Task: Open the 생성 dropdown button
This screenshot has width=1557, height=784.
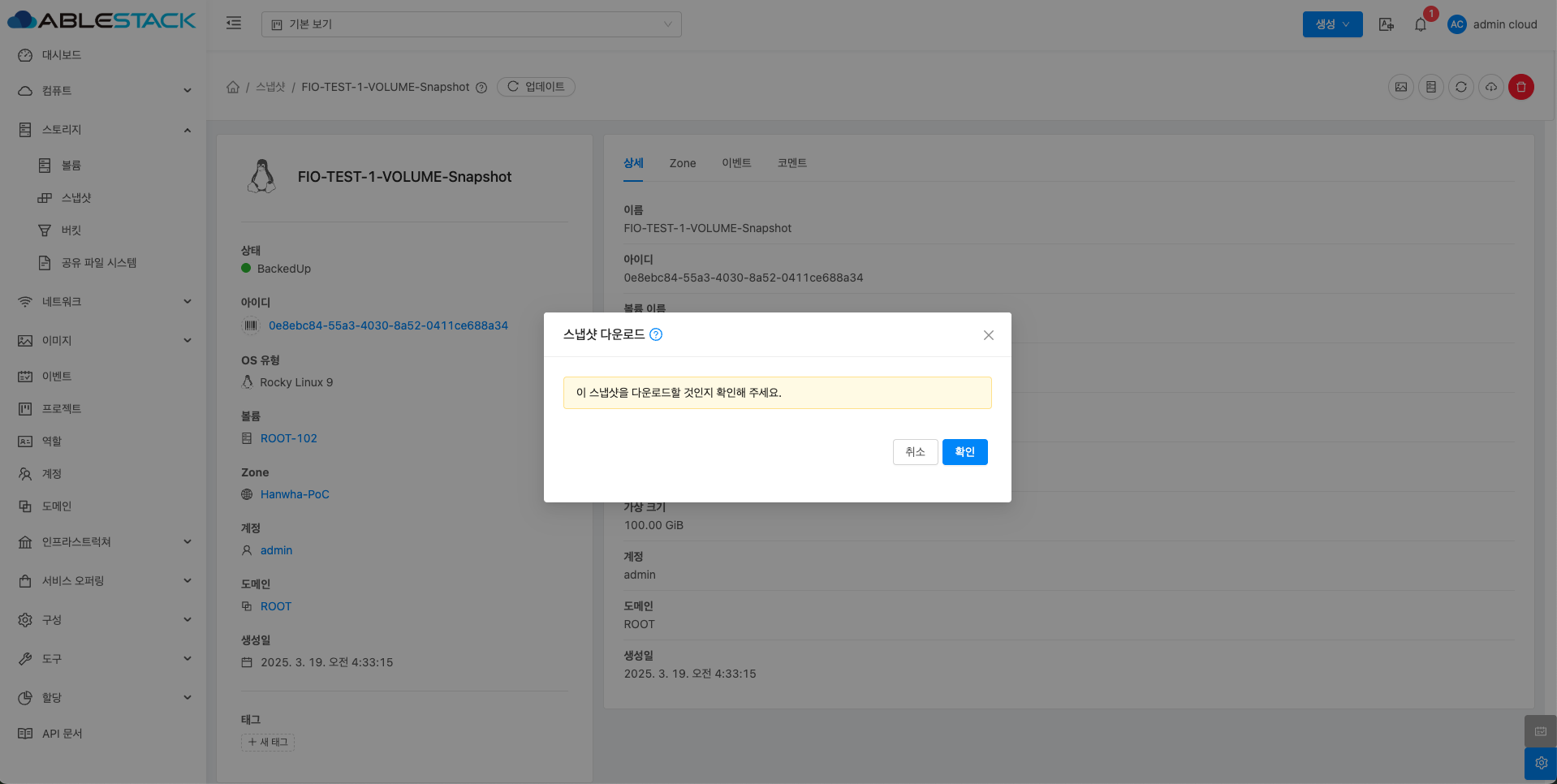Action: [x=1332, y=24]
